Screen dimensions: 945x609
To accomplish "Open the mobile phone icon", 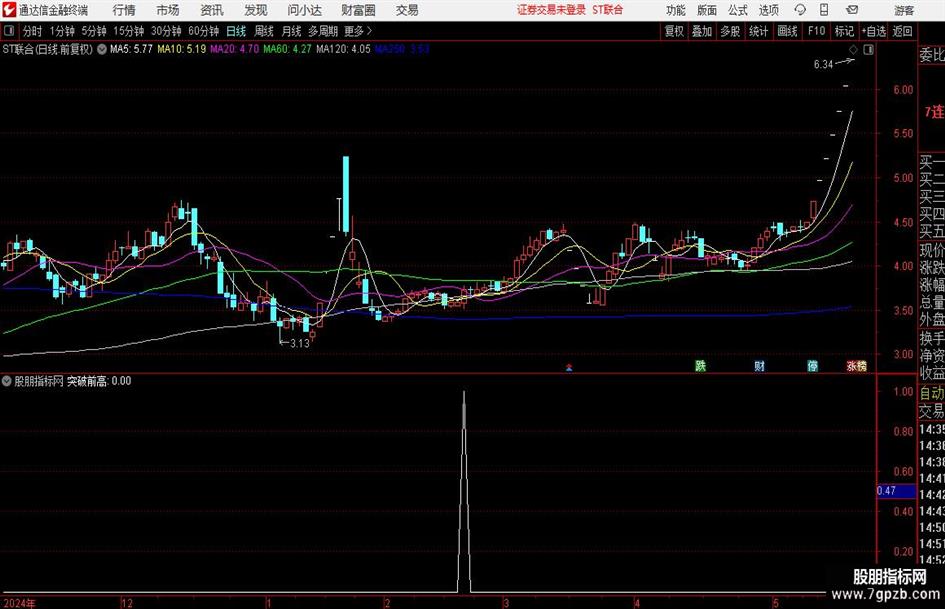I will tap(824, 10).
